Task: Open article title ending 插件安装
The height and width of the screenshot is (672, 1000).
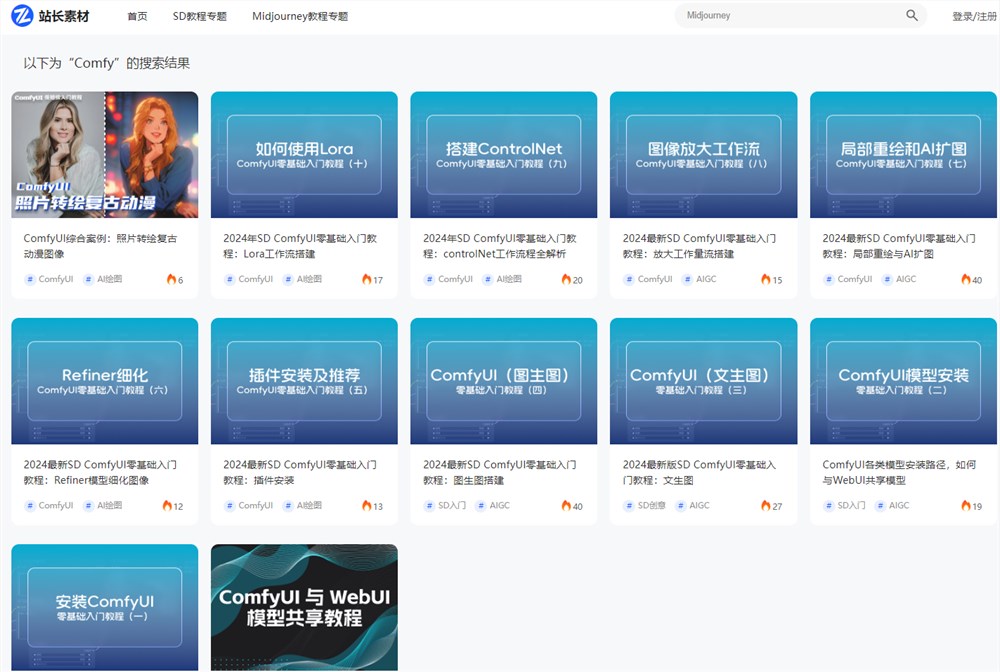Action: pos(300,472)
